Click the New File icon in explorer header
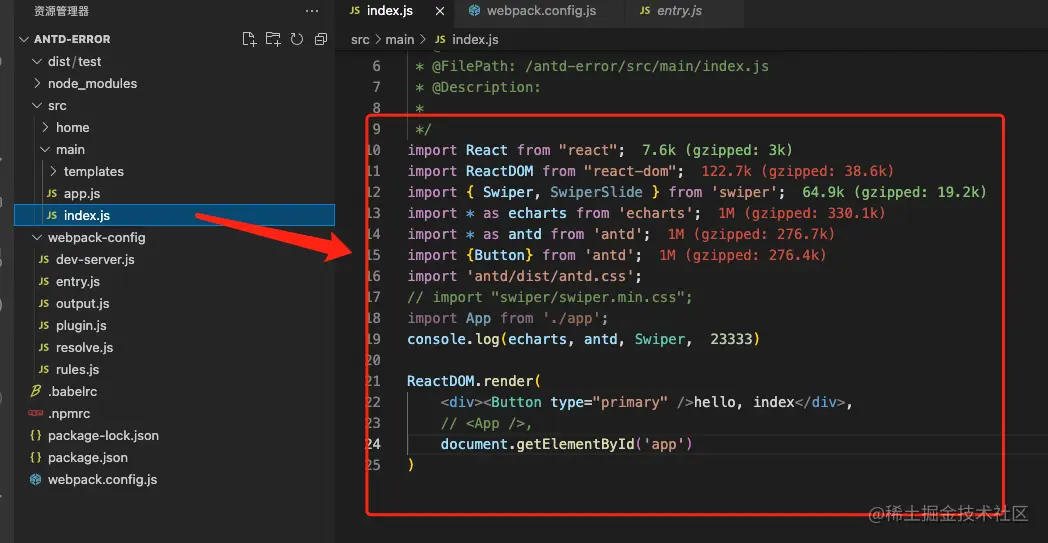The width and height of the screenshot is (1048, 543). click(249, 39)
